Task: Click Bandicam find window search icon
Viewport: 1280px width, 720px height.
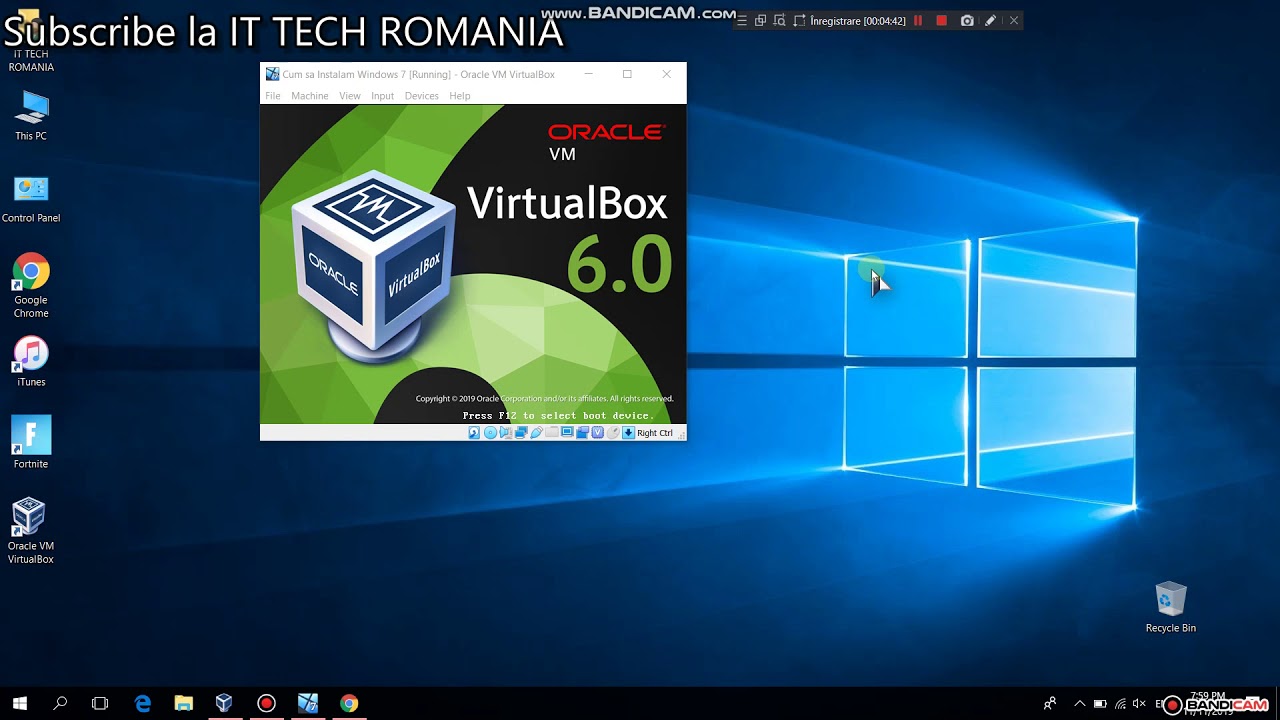Action: pyautogui.click(x=779, y=21)
